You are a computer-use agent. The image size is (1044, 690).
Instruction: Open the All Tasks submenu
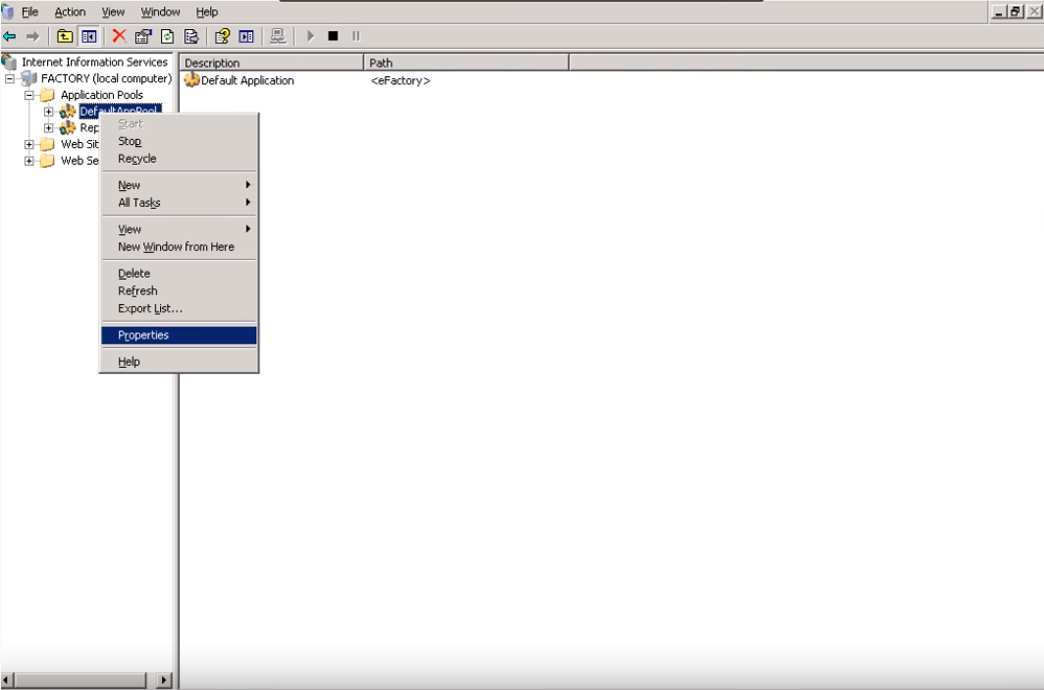pyautogui.click(x=179, y=202)
